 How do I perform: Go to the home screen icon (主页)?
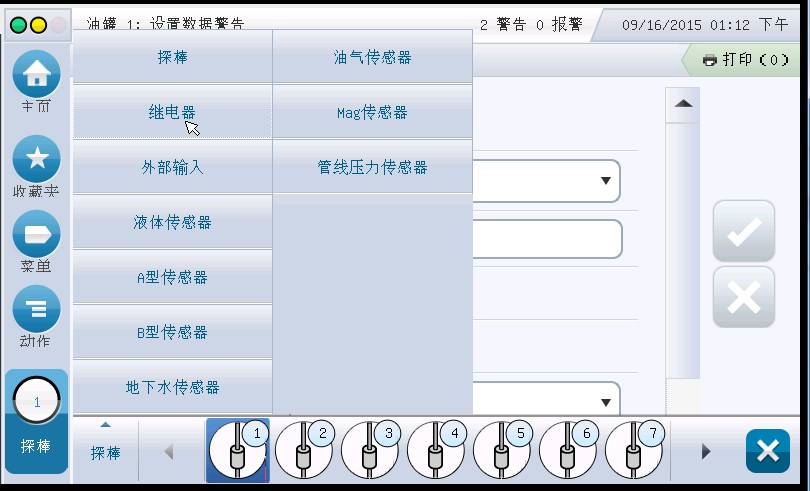pos(36,75)
